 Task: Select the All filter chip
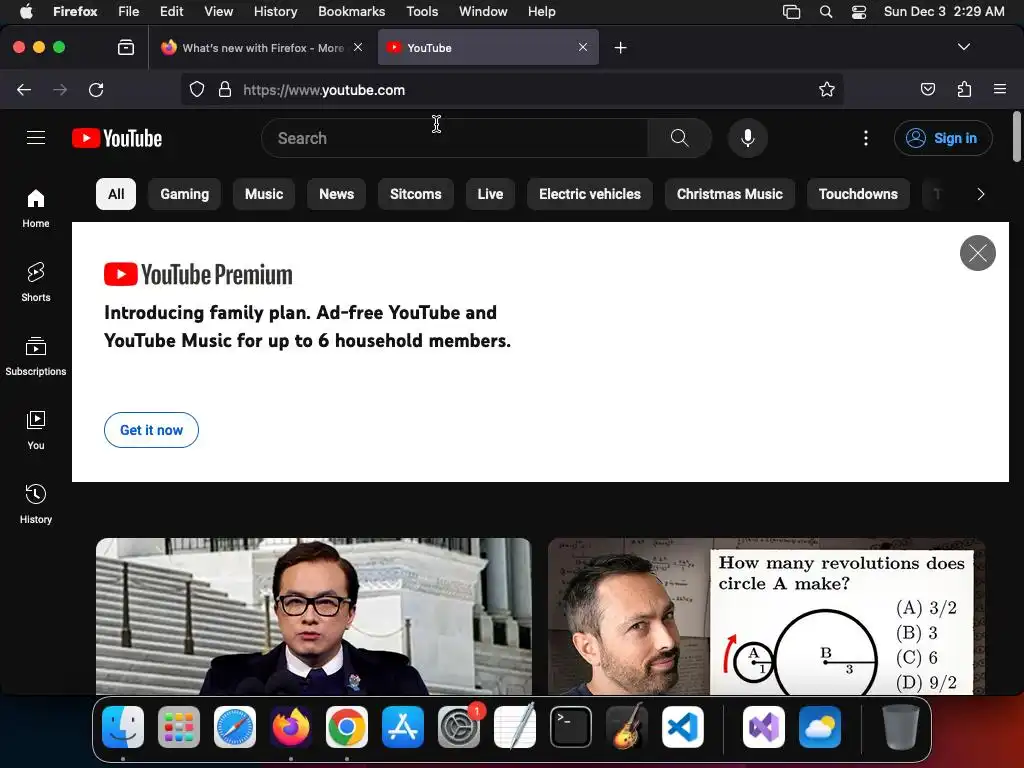pyautogui.click(x=116, y=194)
